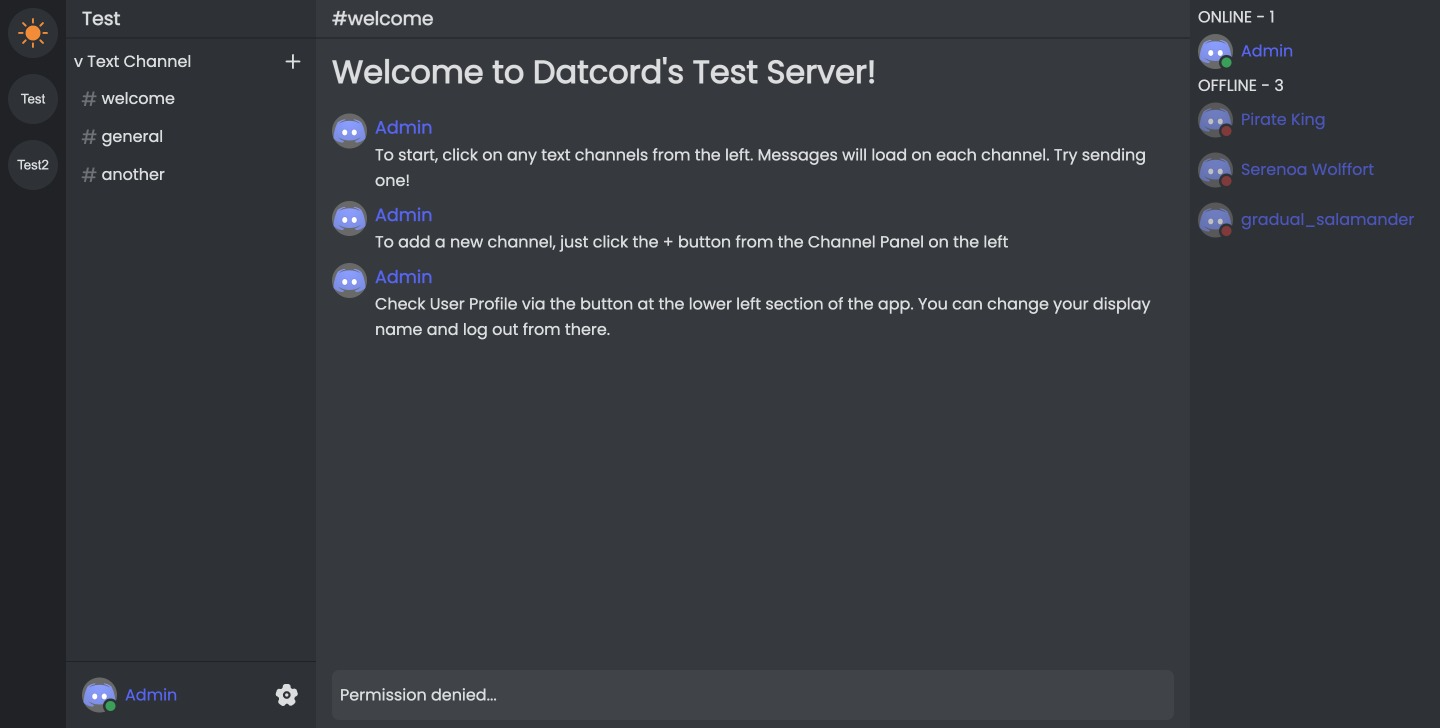Screen dimensions: 1440x728
Task: Click Admin's avatar in the first message
Action: coord(348,130)
